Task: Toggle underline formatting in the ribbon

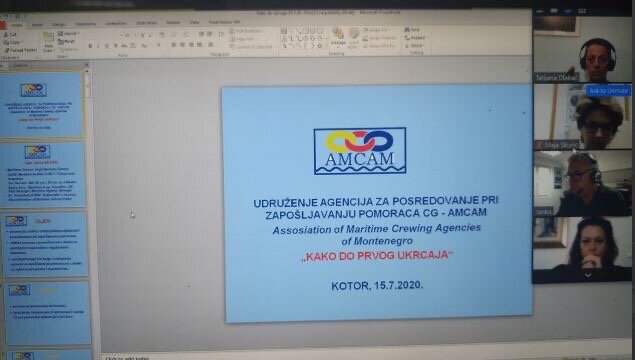Action: tap(107, 46)
